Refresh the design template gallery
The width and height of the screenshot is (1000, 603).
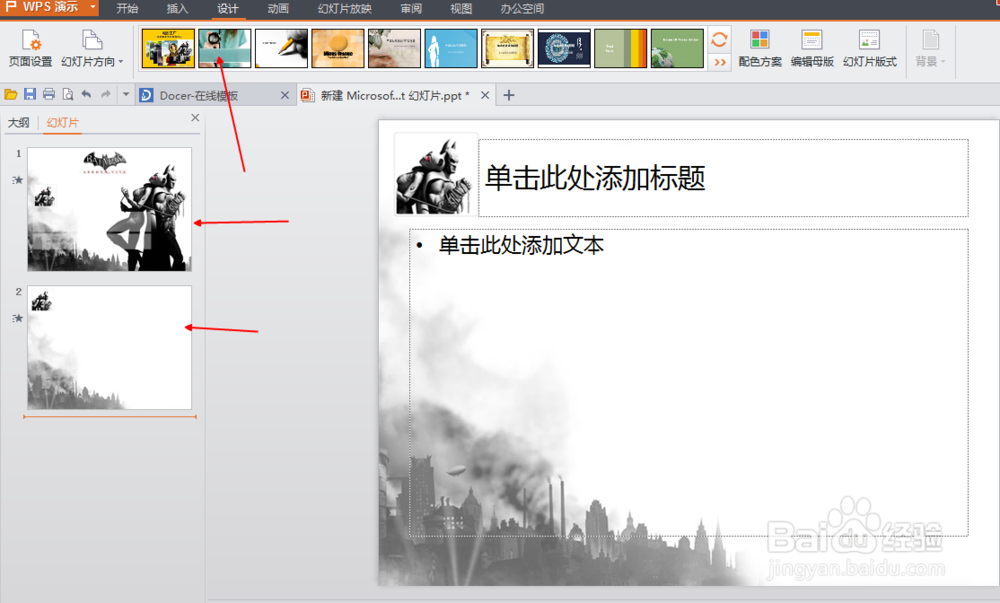[719, 40]
